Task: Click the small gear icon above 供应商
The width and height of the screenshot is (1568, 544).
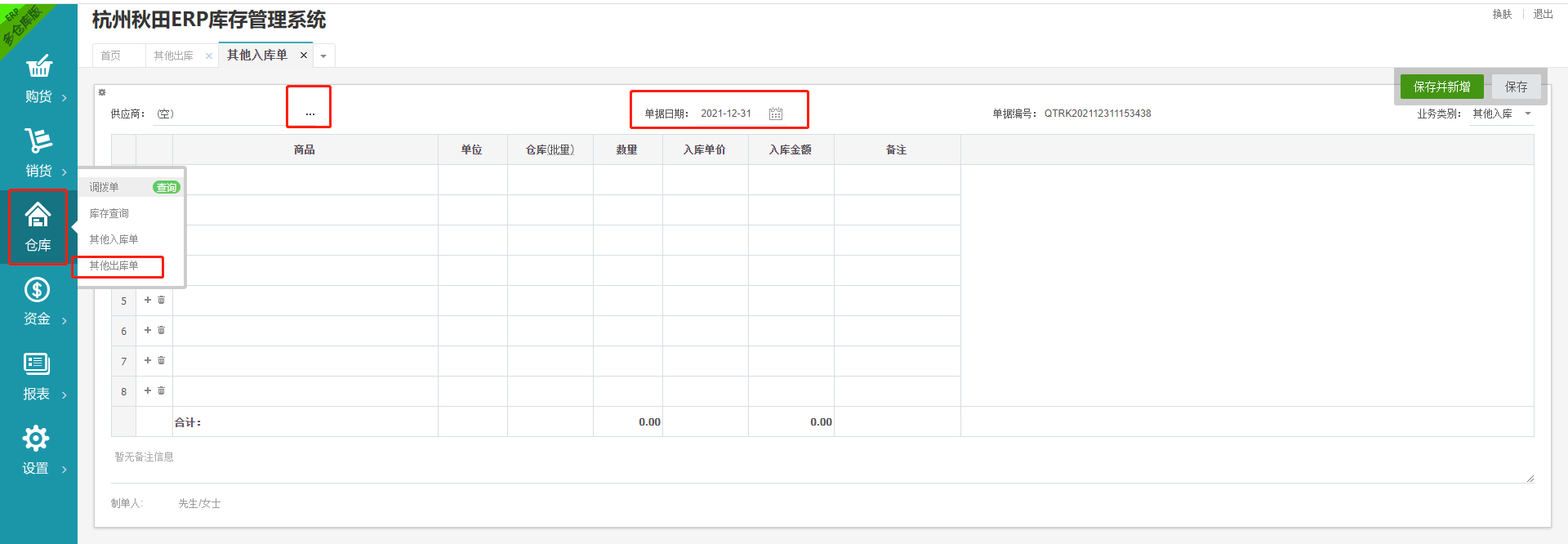Action: [102, 92]
